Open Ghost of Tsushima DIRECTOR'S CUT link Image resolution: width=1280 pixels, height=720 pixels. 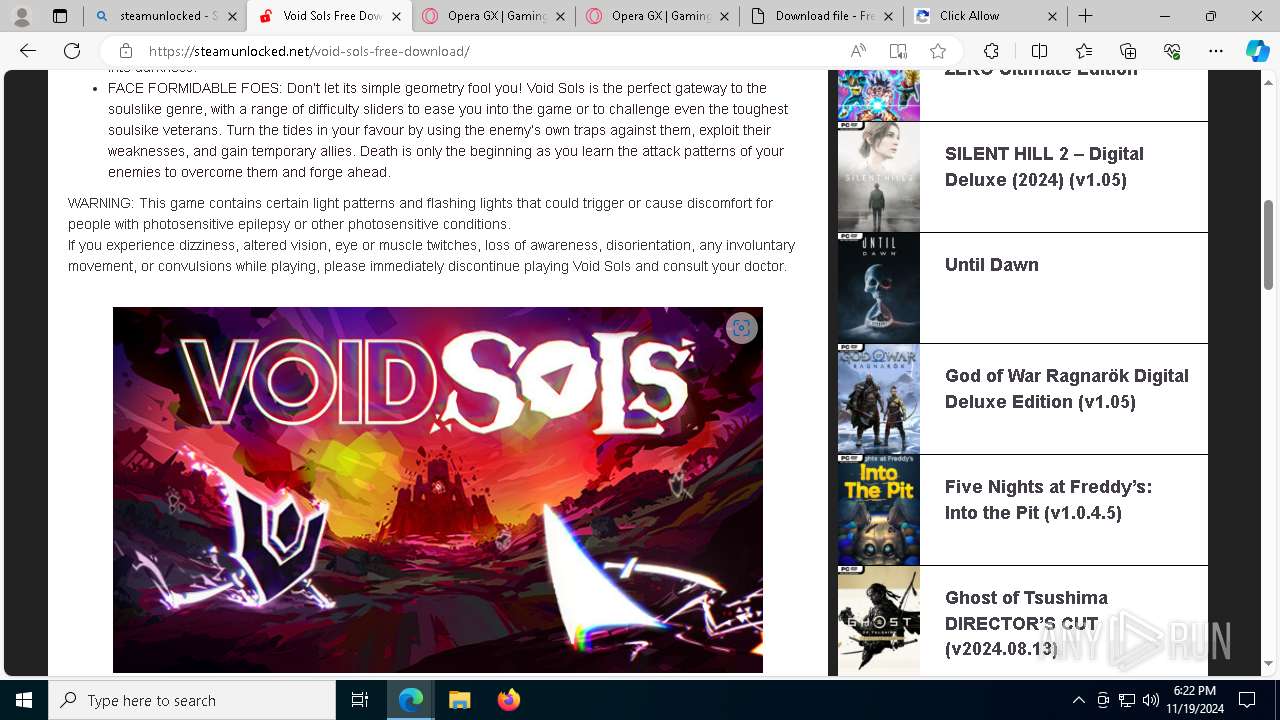click(1026, 623)
